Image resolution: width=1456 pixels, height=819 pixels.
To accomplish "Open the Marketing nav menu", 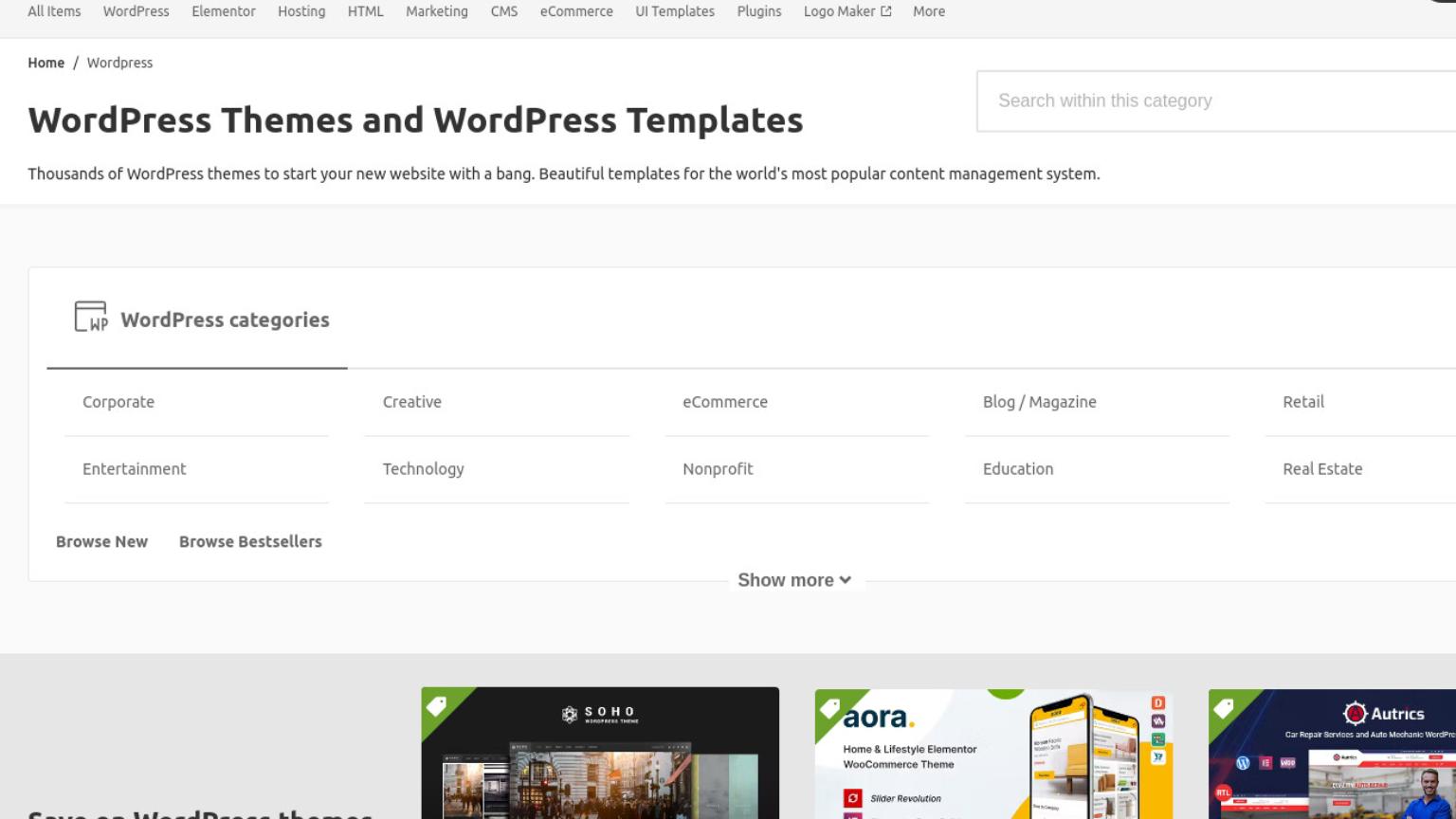I will point(437,11).
